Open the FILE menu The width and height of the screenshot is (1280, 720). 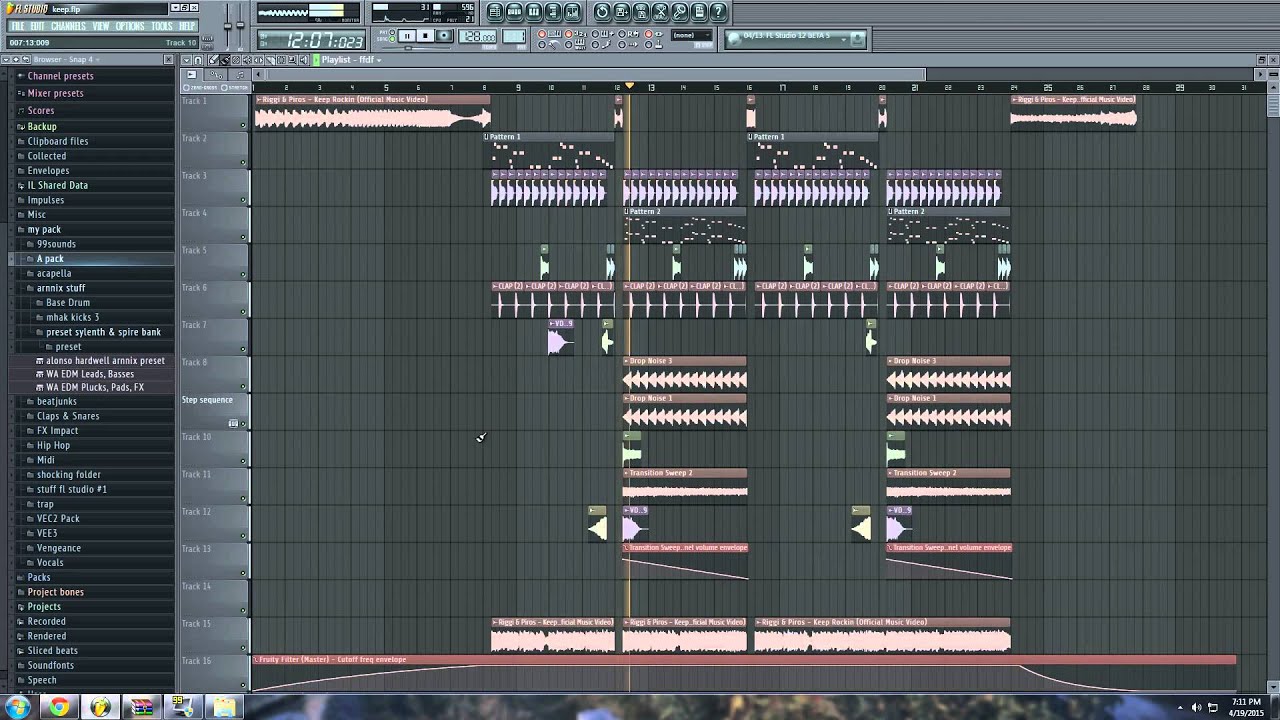pos(17,26)
